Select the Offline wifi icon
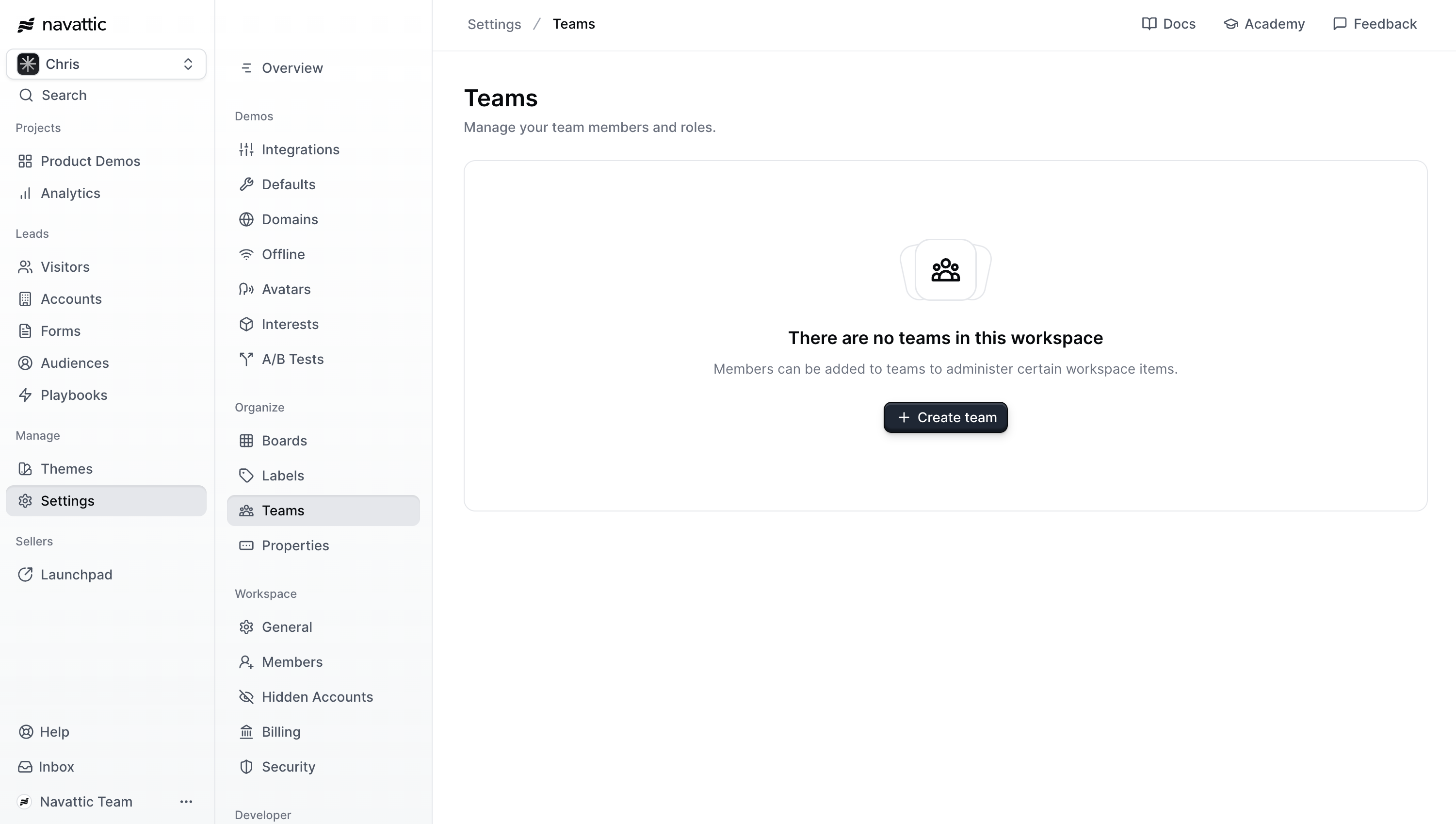 point(246,255)
